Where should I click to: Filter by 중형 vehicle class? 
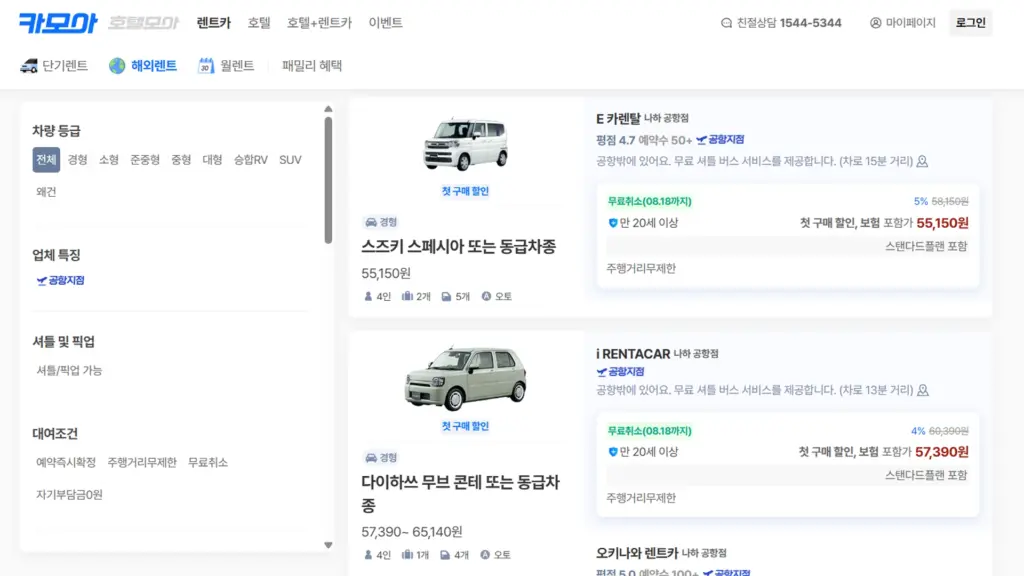point(181,160)
